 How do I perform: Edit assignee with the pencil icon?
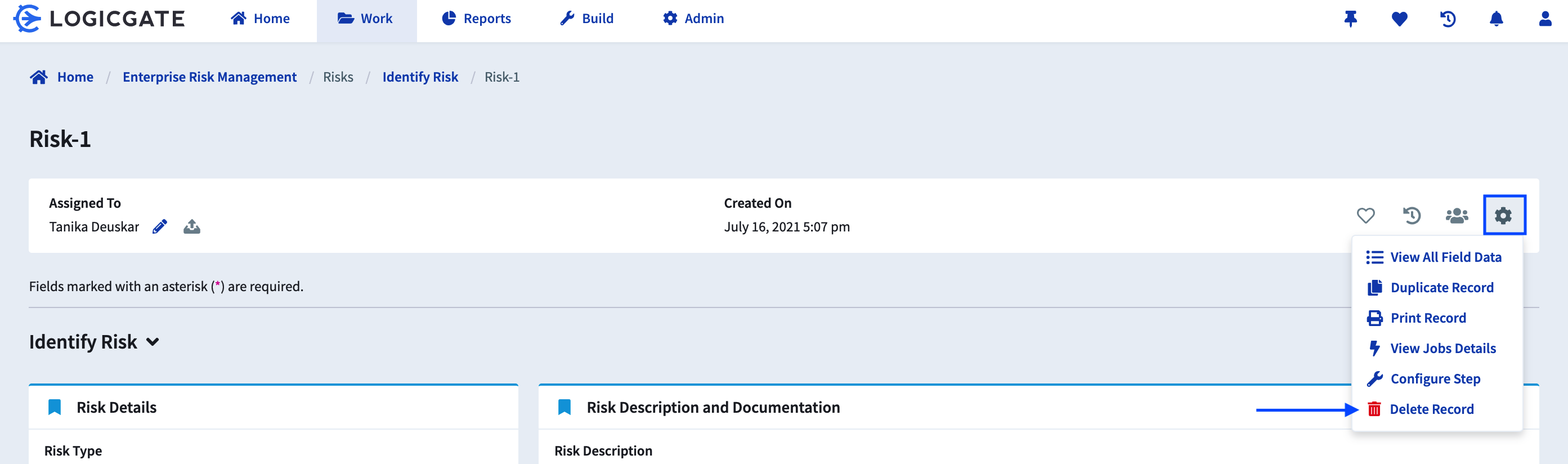pyautogui.click(x=159, y=227)
